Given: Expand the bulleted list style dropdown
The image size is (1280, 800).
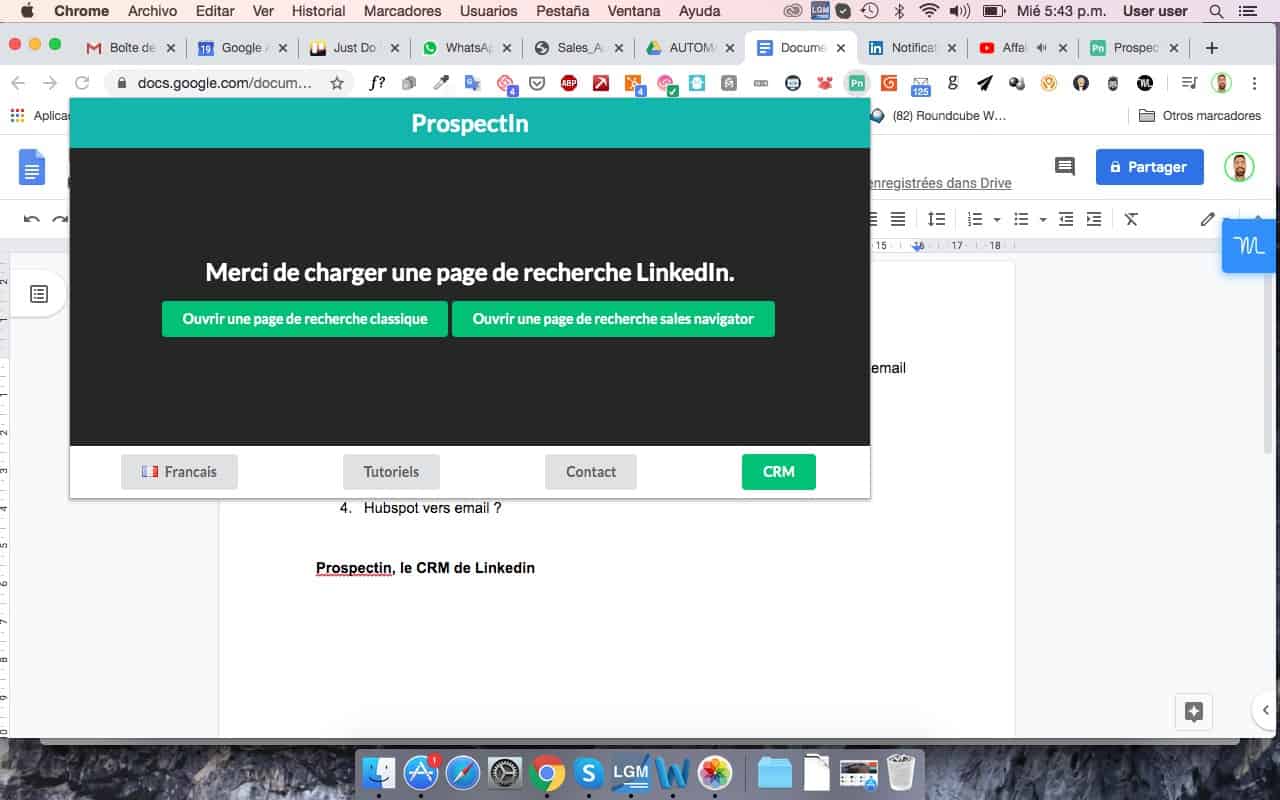Looking at the screenshot, I should [x=1043, y=219].
